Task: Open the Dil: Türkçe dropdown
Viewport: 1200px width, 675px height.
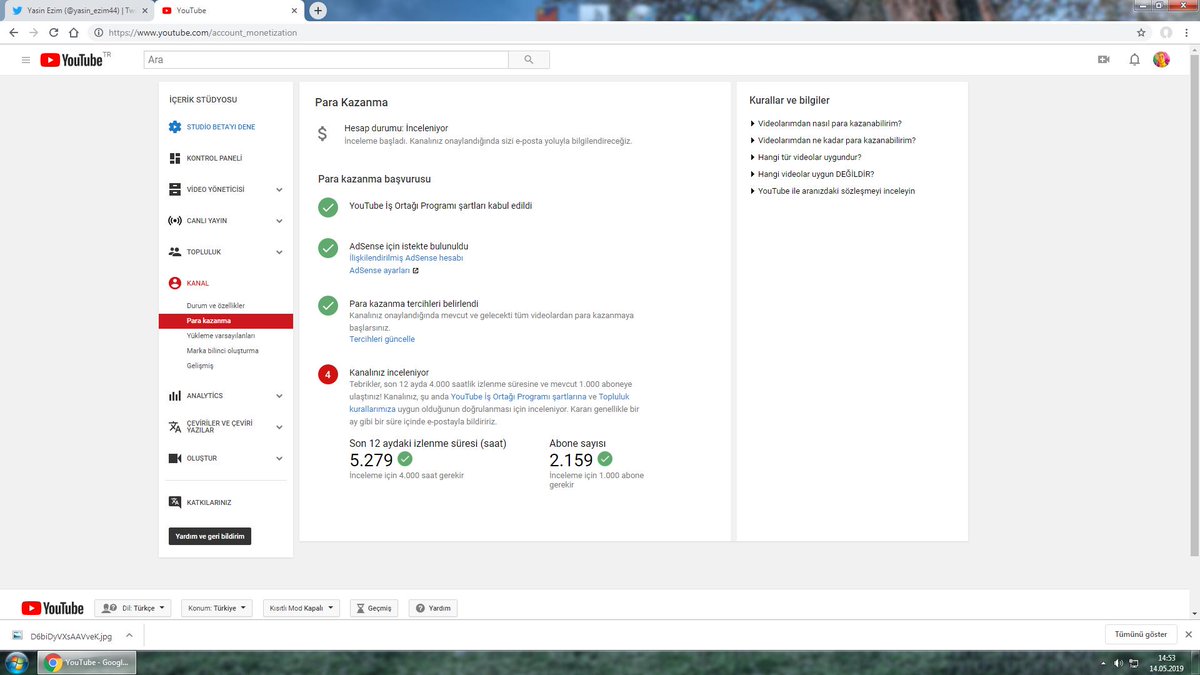Action: [x=133, y=608]
